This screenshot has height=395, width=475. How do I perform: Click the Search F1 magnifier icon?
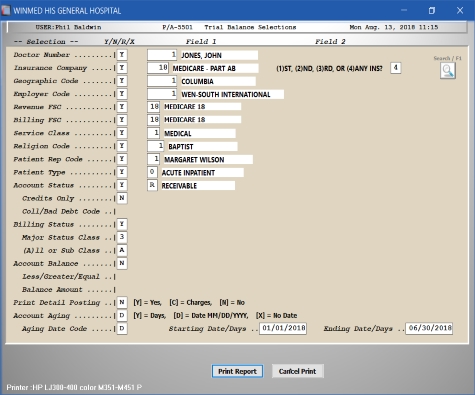pos(448,71)
